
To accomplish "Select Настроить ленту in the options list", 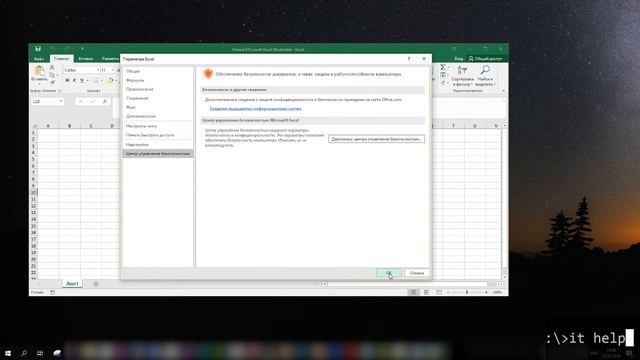I will (158, 126).
